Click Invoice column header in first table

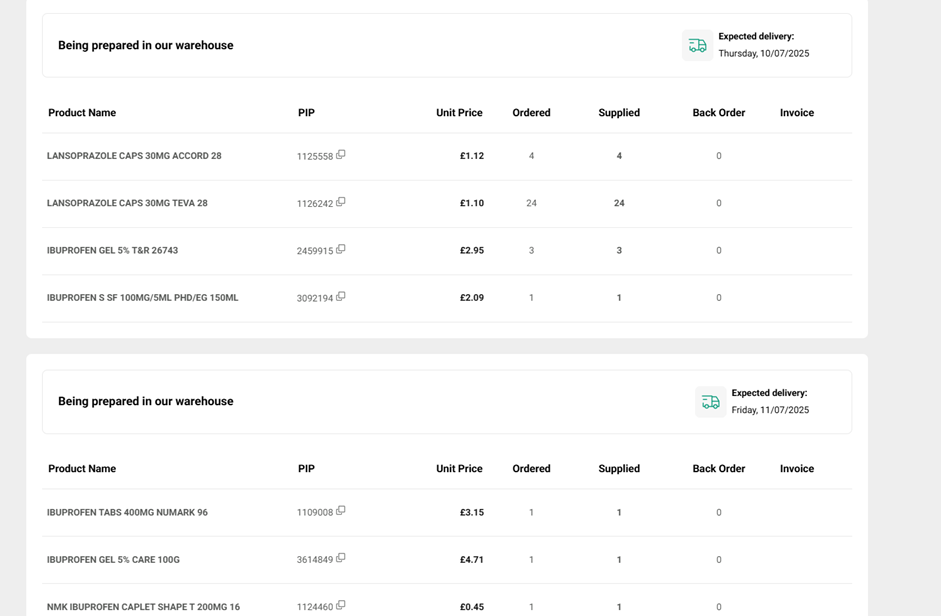coord(796,113)
